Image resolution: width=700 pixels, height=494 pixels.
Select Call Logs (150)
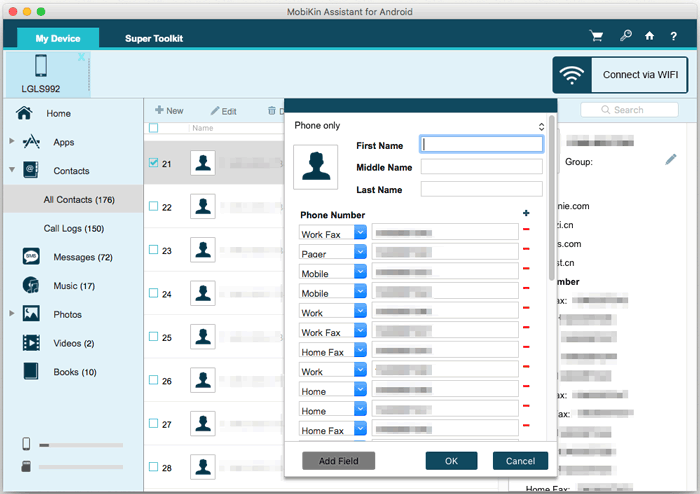click(x=74, y=228)
